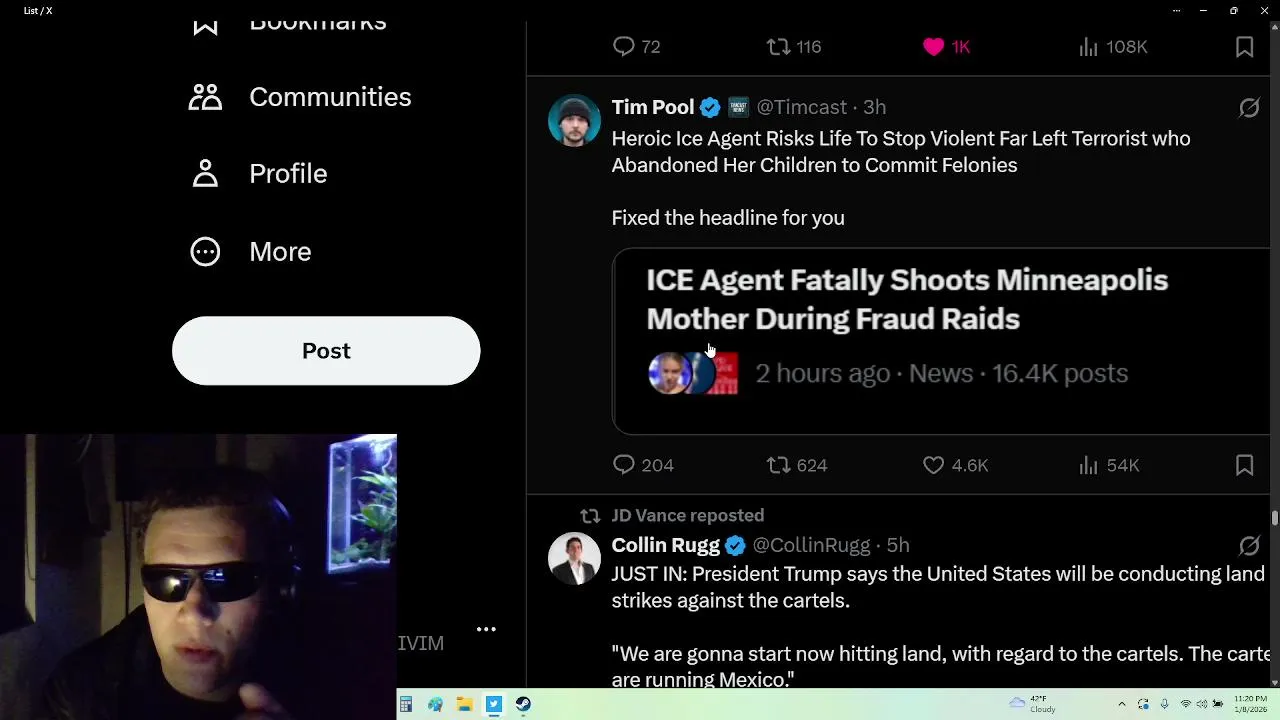Viewport: 1280px width, 720px height.
Task: View analytics showing 108K views
Action: 1113,47
